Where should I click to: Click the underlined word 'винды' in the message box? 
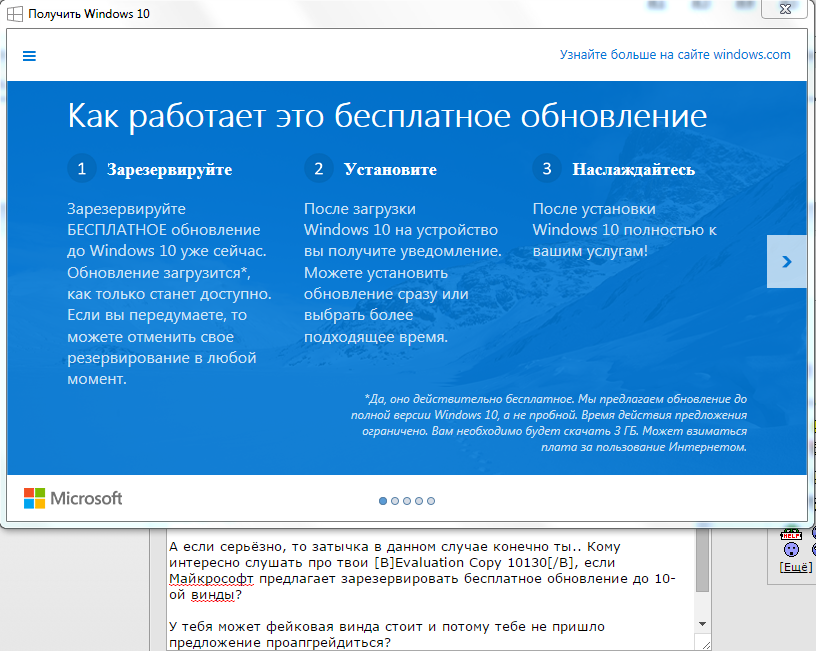(x=212, y=595)
